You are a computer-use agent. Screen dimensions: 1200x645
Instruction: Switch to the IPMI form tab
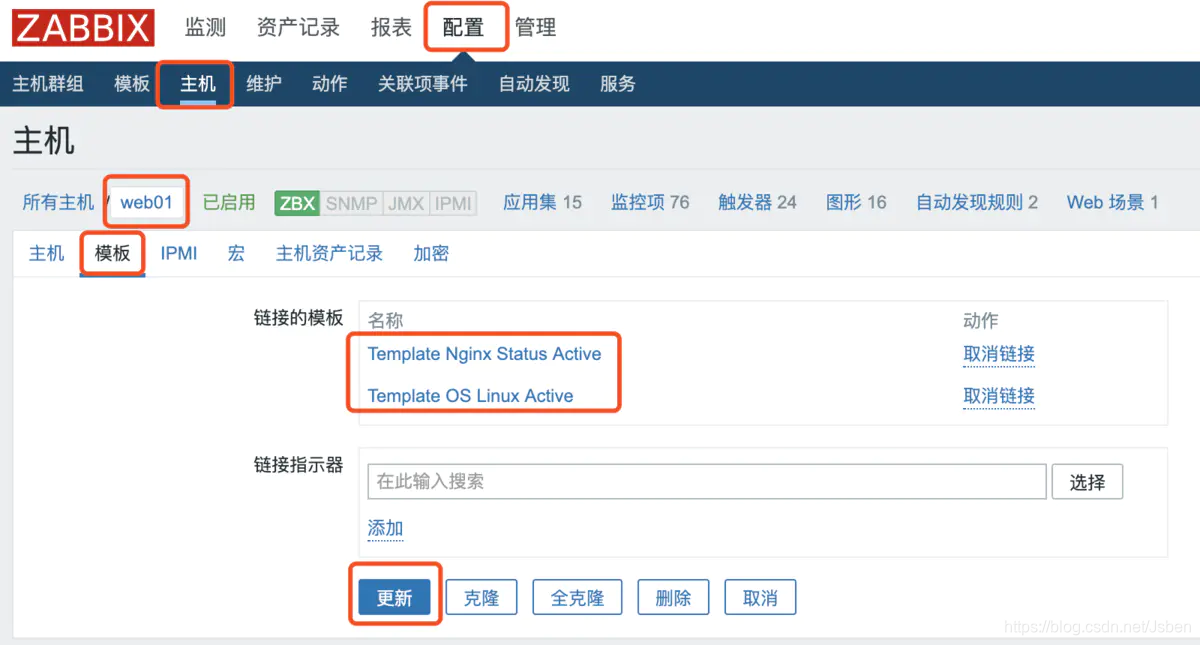pos(179,253)
